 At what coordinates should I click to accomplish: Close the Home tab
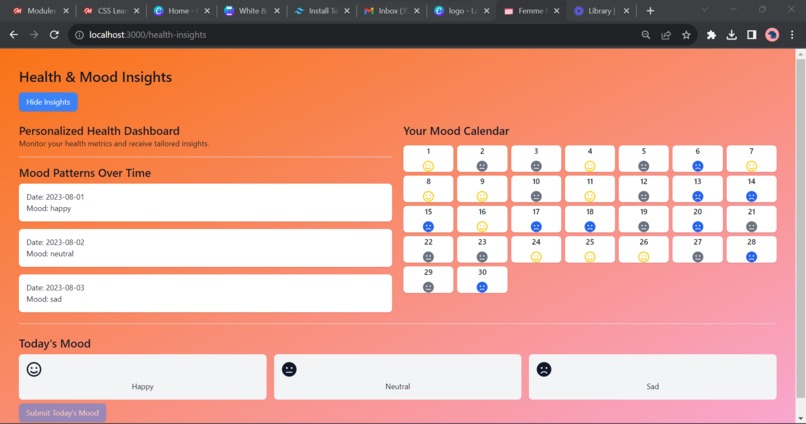tap(207, 11)
